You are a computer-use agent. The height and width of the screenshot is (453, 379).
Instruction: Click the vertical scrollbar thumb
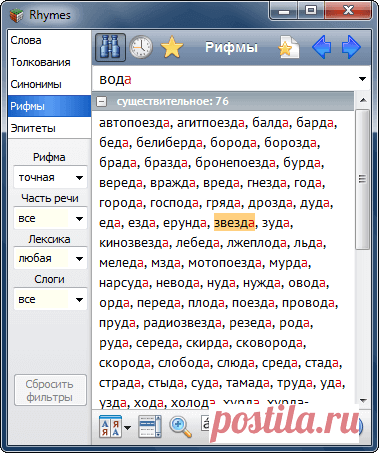[363, 179]
